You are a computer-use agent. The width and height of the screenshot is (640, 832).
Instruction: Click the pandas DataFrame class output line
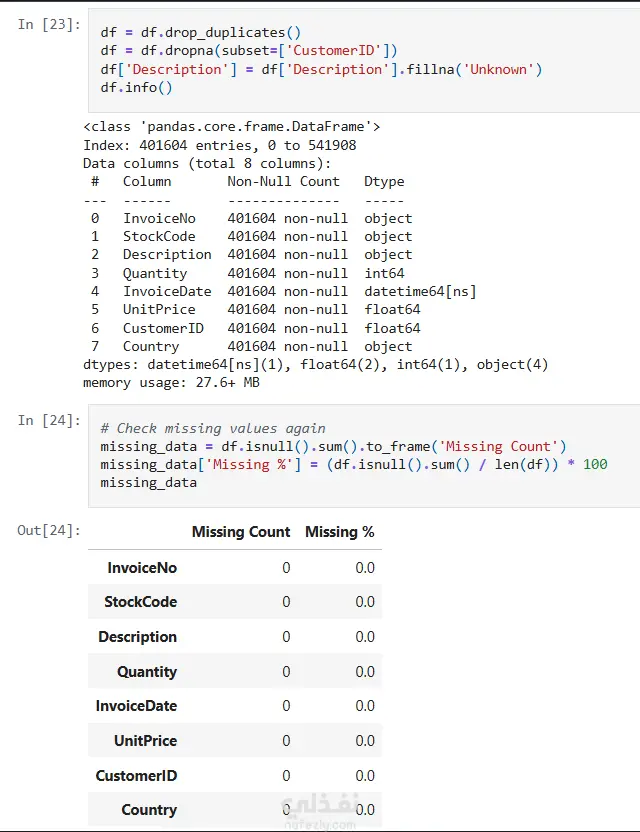click(231, 127)
